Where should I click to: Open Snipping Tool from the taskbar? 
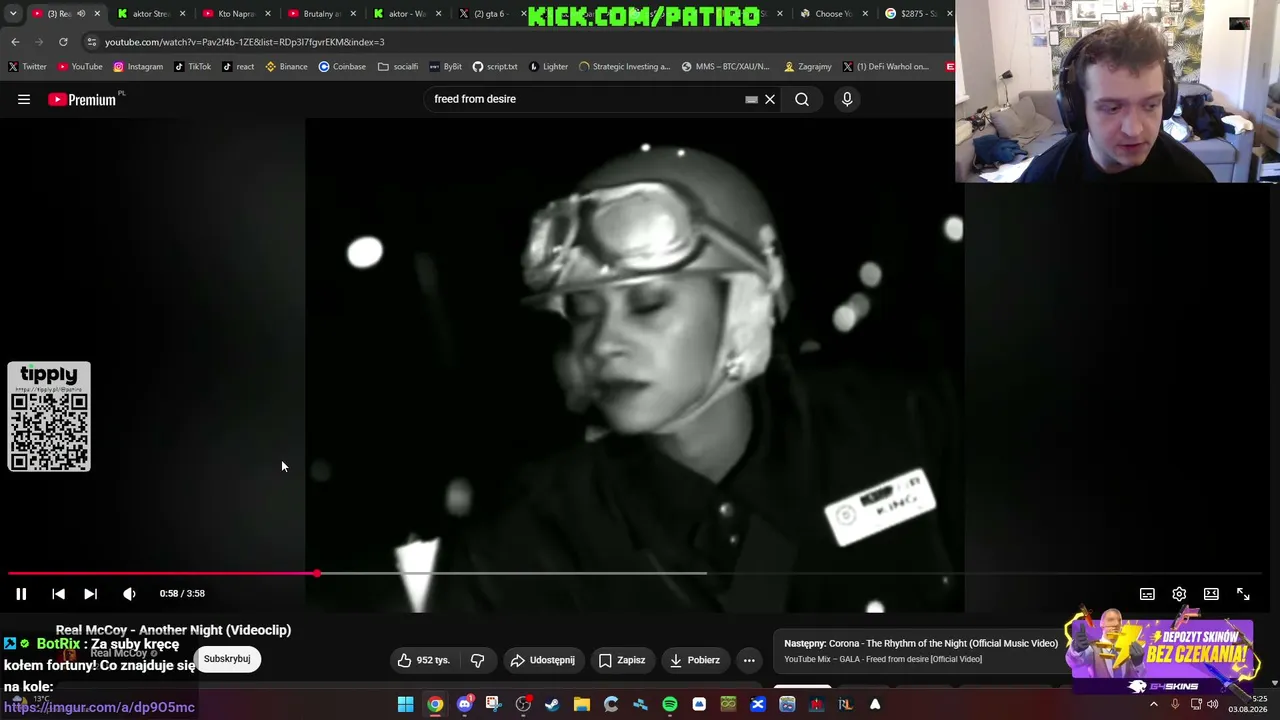click(493, 705)
